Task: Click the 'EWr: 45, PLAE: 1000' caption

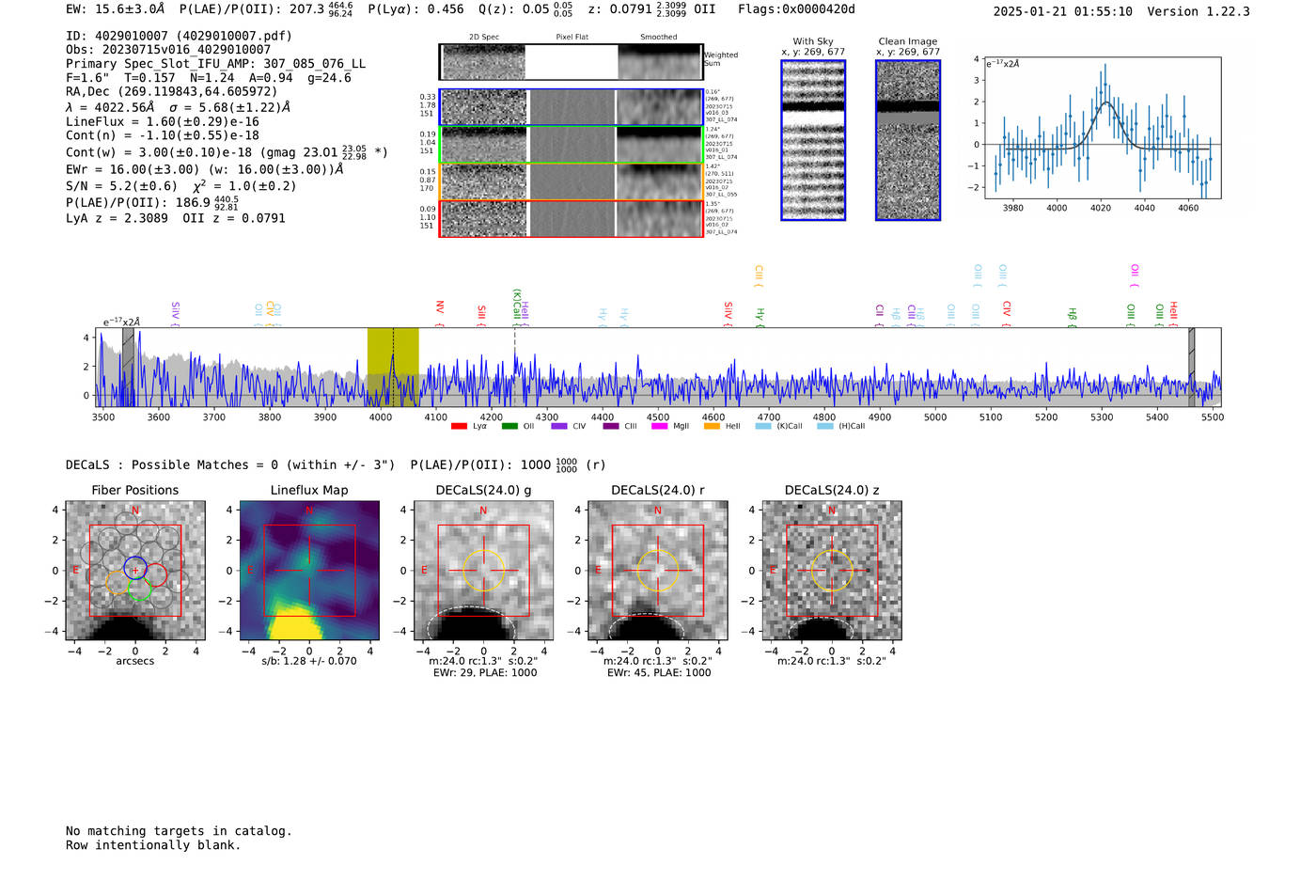Action: coord(659,673)
